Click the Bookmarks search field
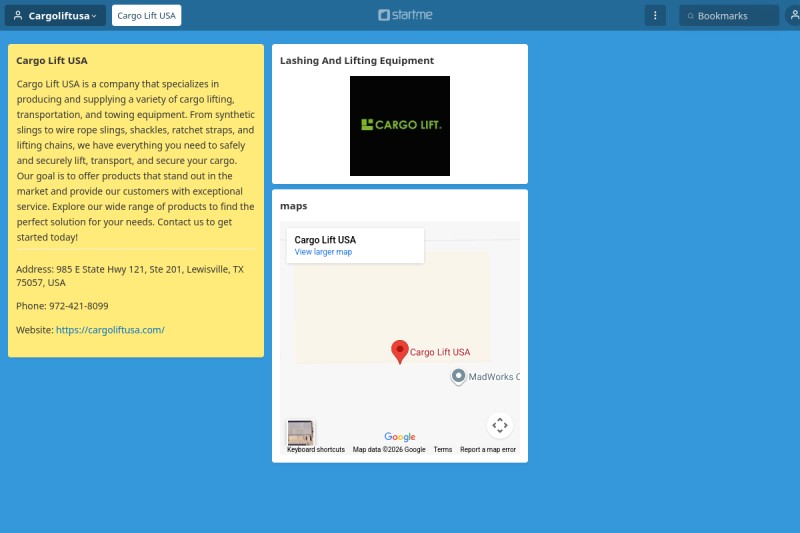Screen dimensions: 800x533 pos(729,16)
